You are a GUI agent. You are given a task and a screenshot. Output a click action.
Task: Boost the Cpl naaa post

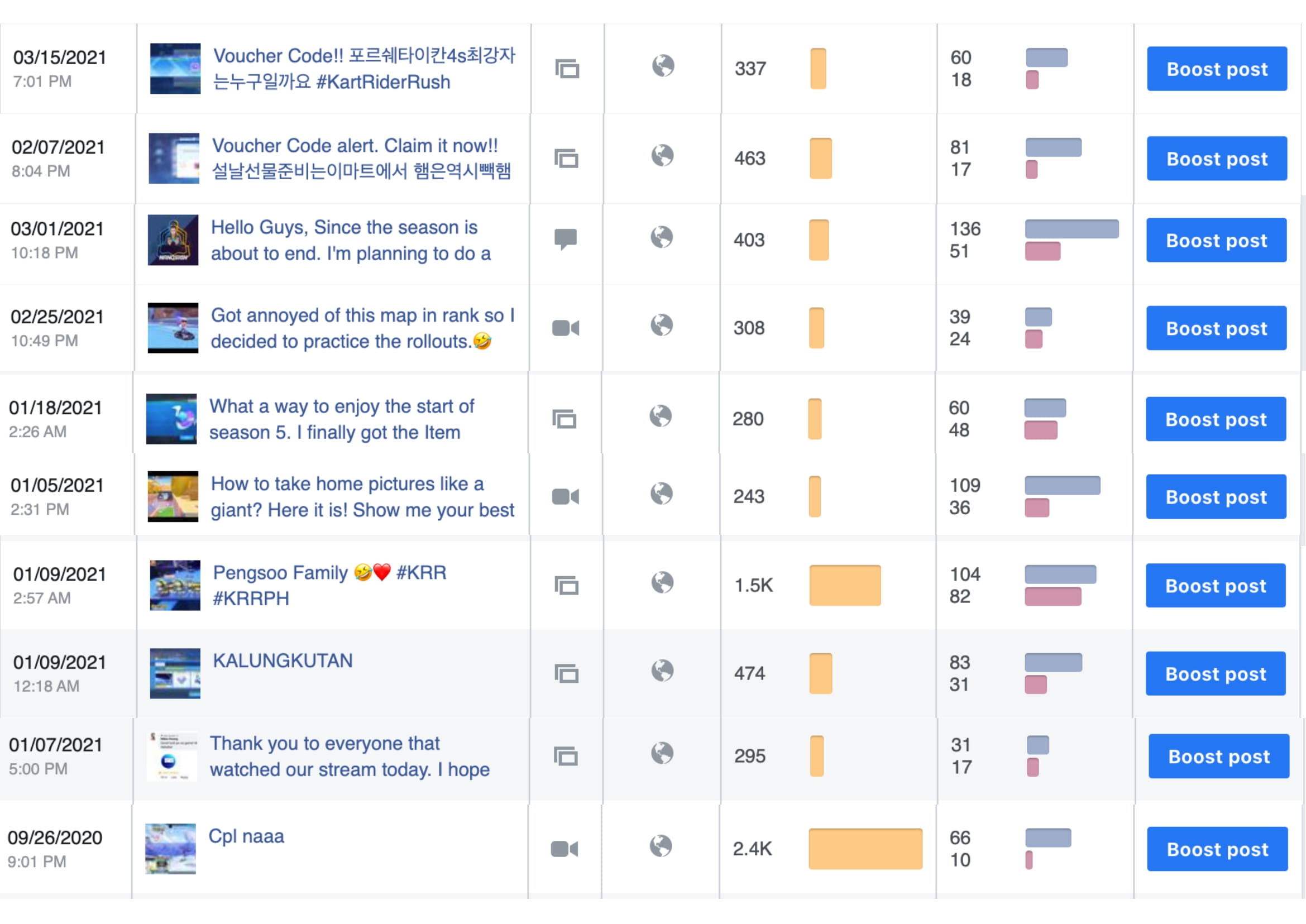point(1217,849)
